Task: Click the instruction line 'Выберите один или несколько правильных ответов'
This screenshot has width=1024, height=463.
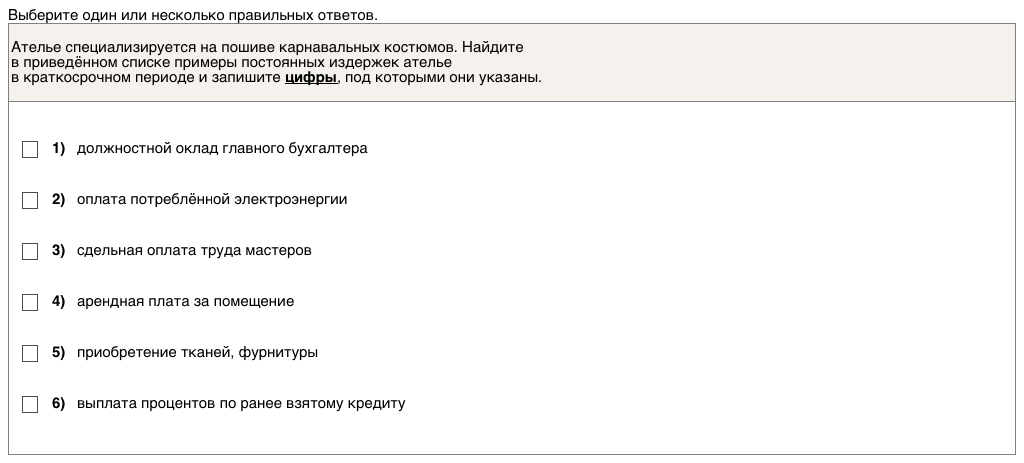Action: 193,17
